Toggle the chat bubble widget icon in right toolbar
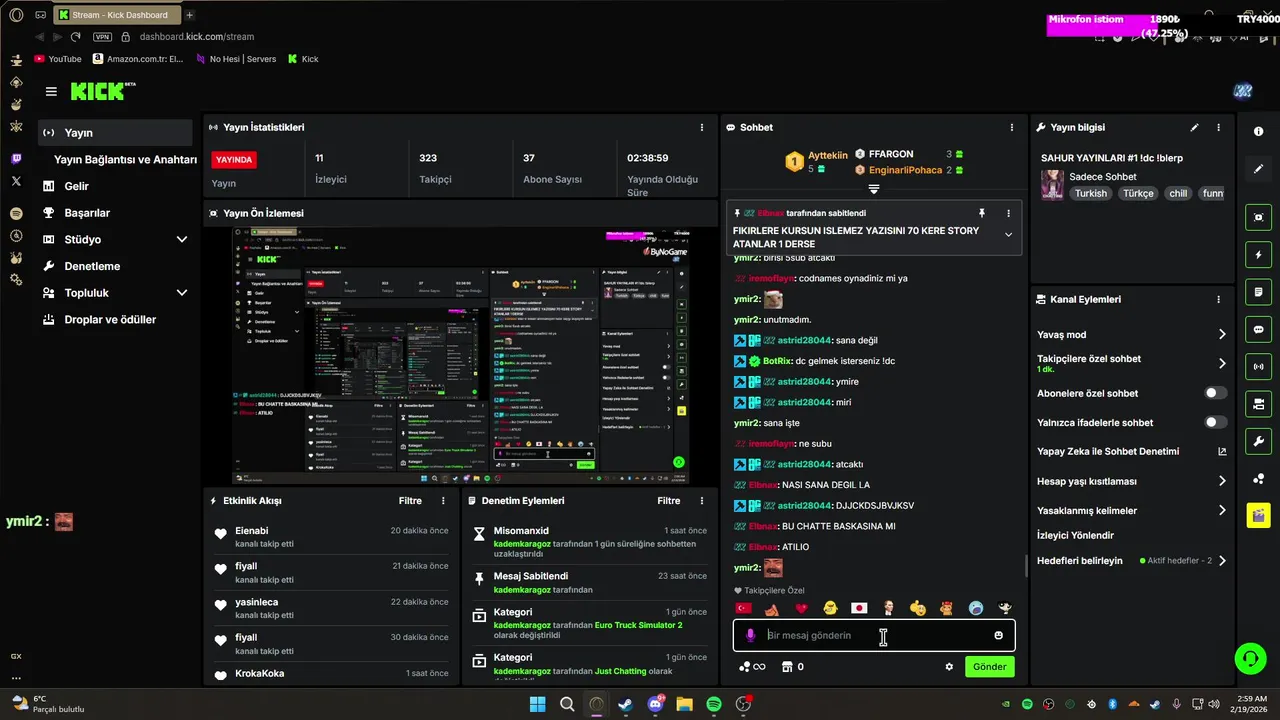 [x=1258, y=329]
